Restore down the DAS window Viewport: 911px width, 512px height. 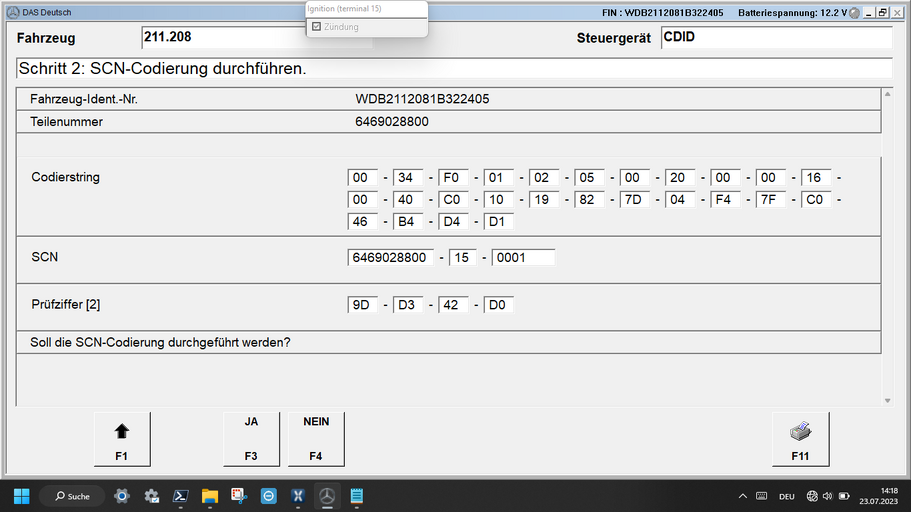click(883, 12)
